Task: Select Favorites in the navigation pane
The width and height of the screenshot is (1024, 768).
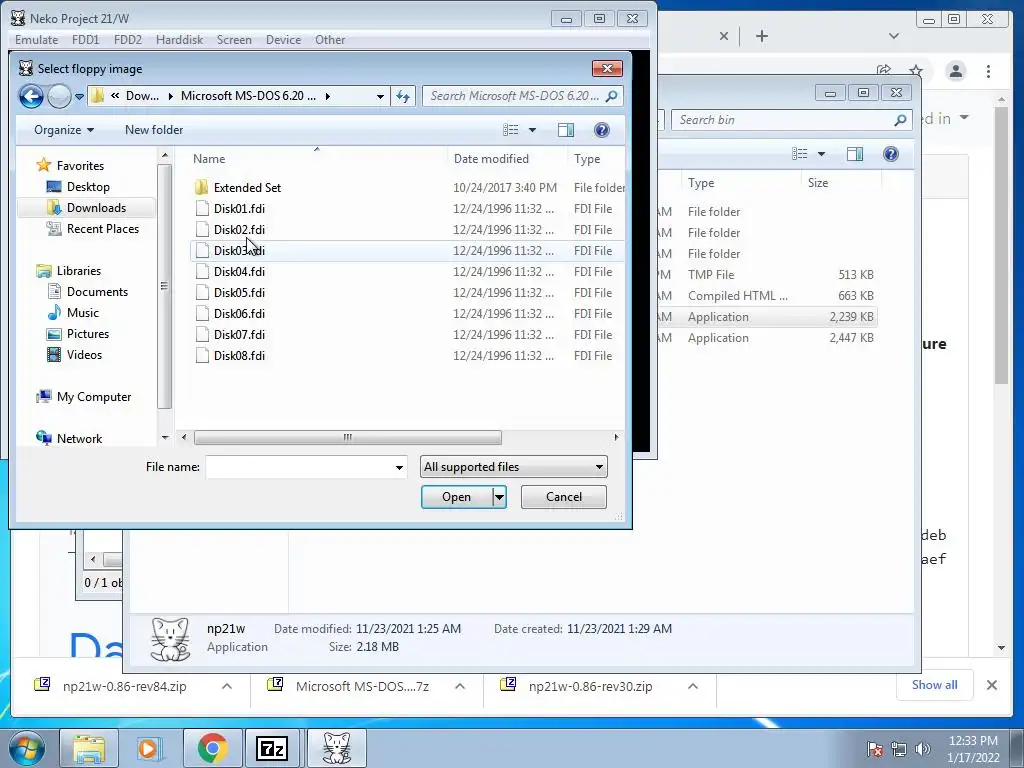Action: 80,166
